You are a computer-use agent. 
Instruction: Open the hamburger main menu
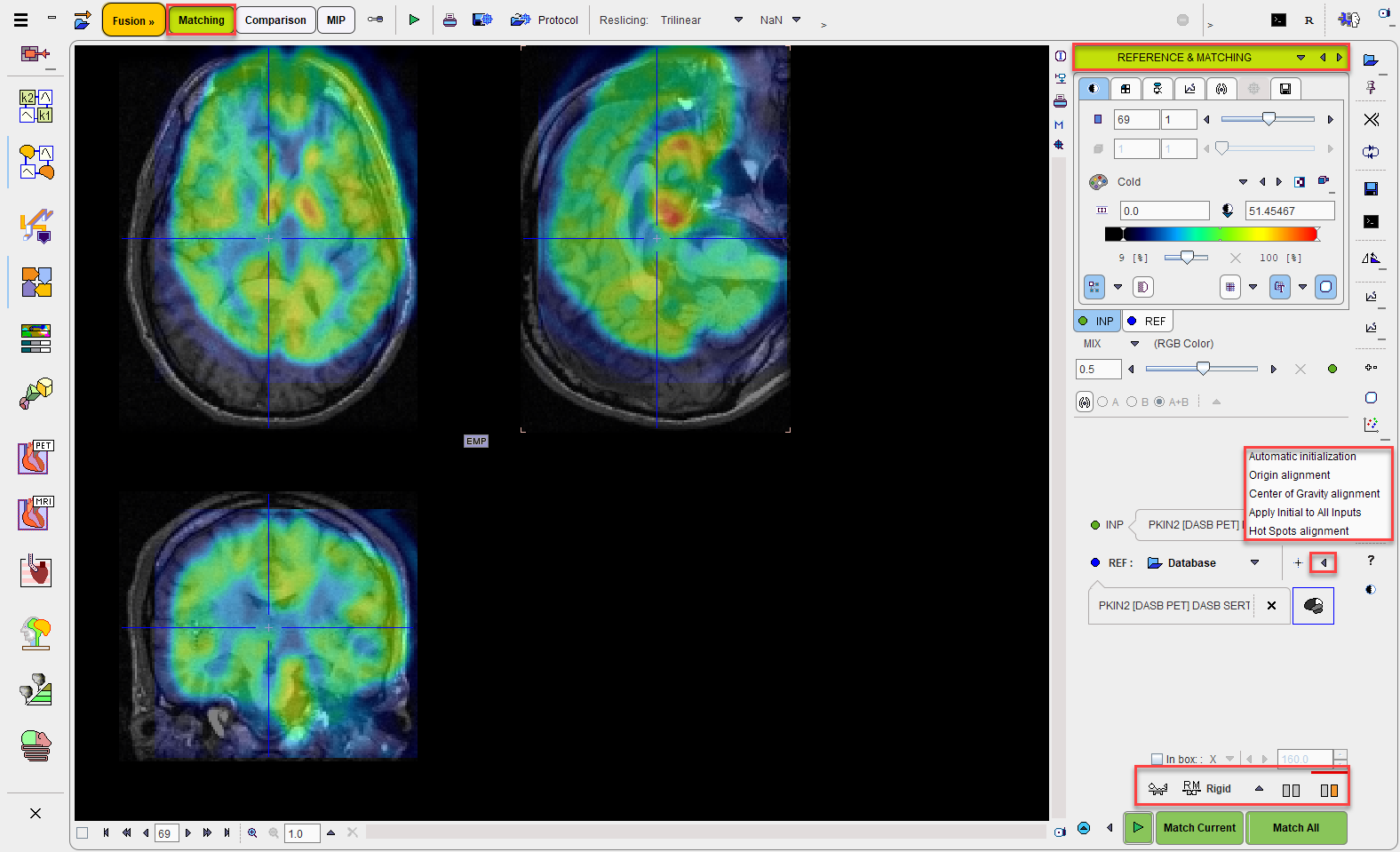[x=20, y=20]
